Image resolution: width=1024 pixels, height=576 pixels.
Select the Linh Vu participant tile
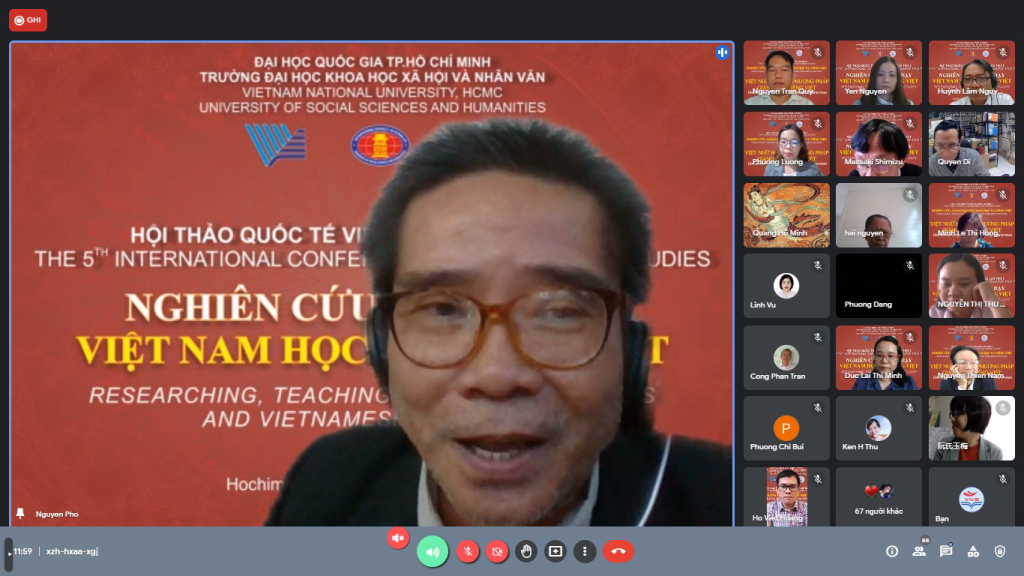(786, 286)
